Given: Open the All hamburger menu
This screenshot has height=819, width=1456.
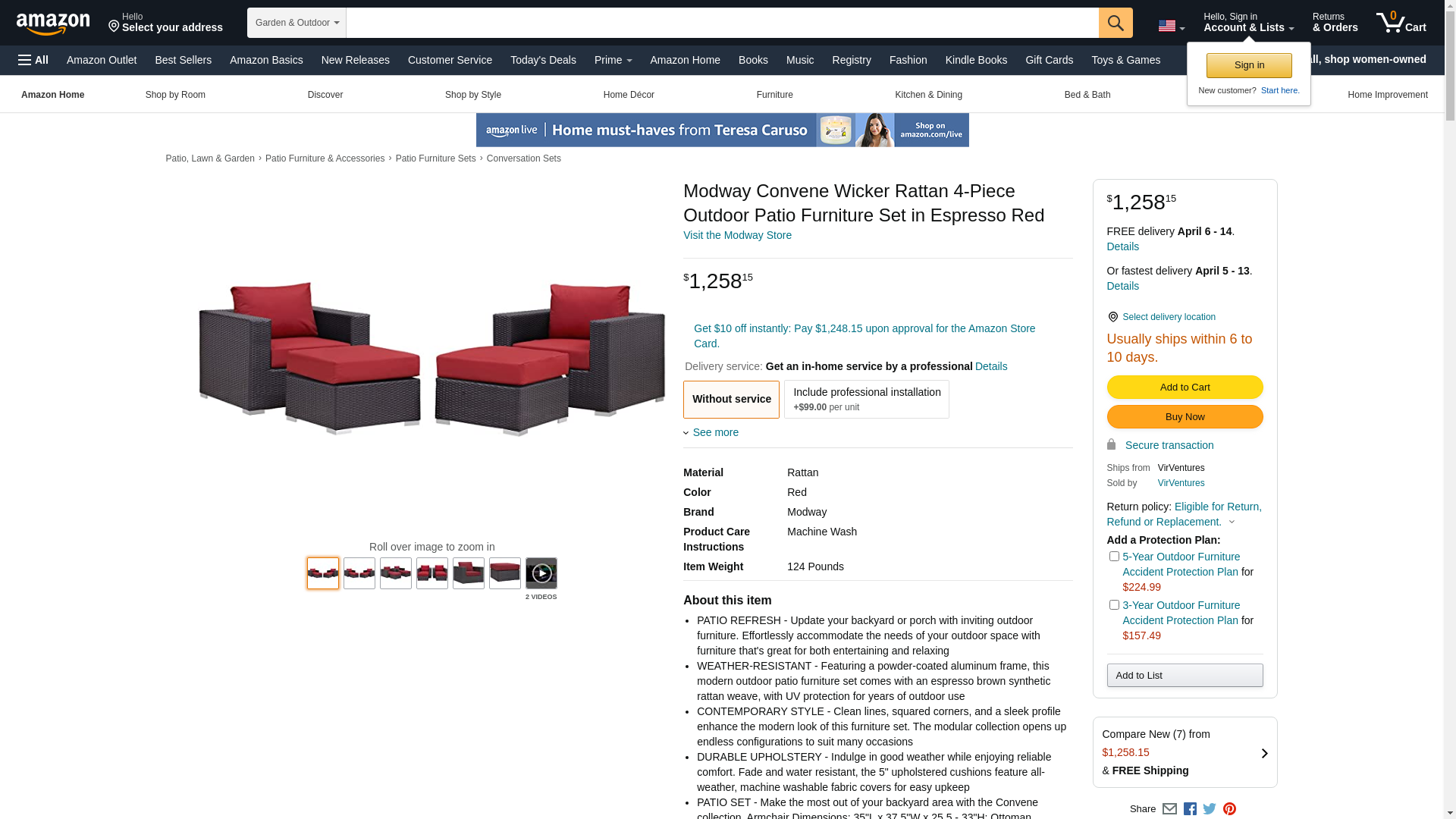Looking at the screenshot, I should [x=33, y=60].
